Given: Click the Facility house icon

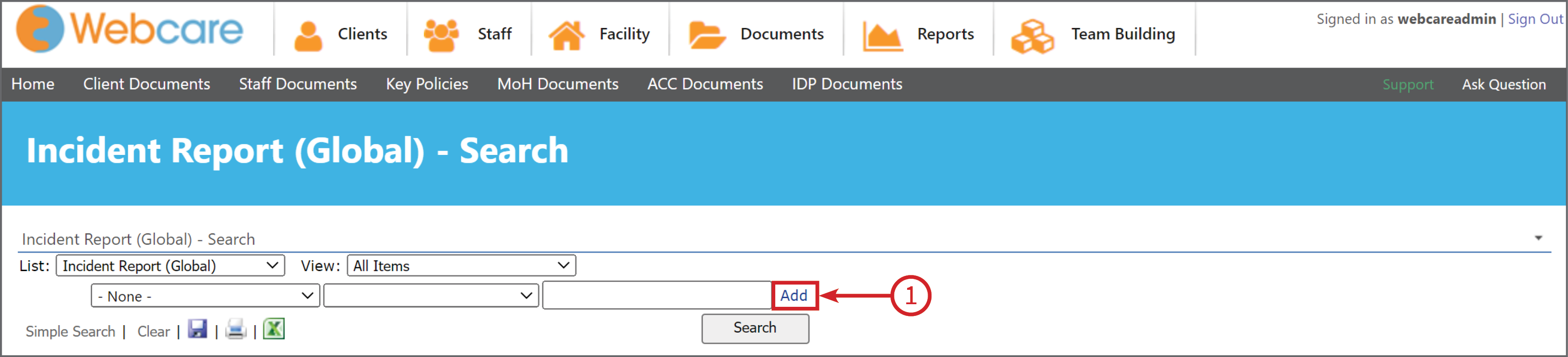Looking at the screenshot, I should (x=566, y=35).
